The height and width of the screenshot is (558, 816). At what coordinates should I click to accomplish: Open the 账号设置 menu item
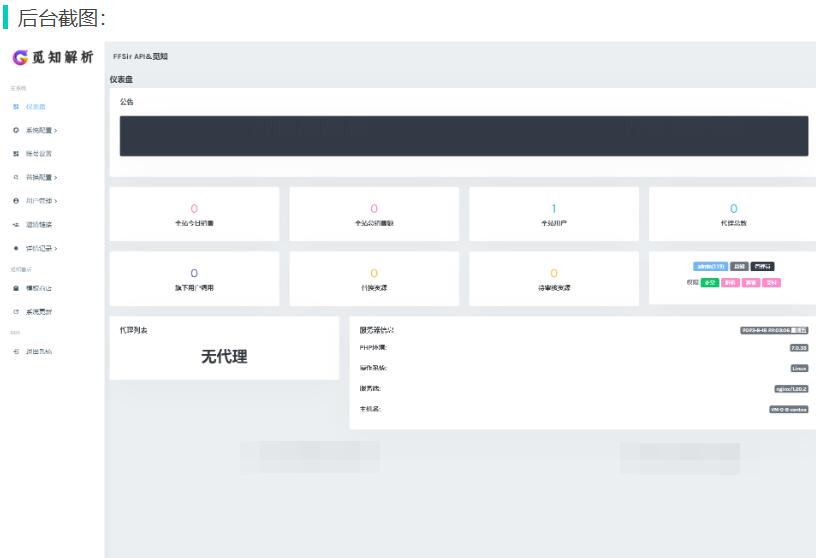[x=39, y=154]
